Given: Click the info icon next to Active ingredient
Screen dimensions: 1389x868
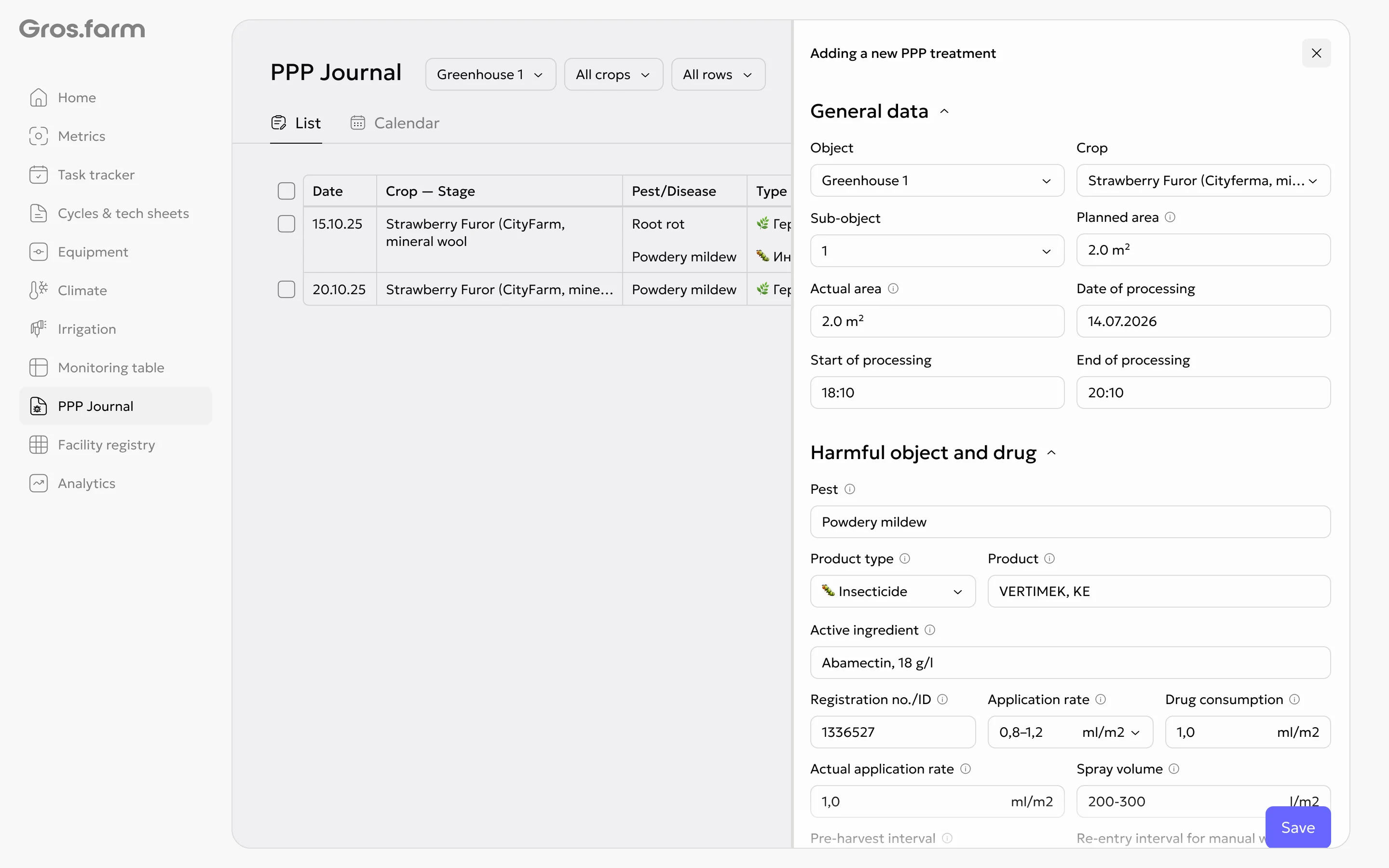Looking at the screenshot, I should pos(930,630).
